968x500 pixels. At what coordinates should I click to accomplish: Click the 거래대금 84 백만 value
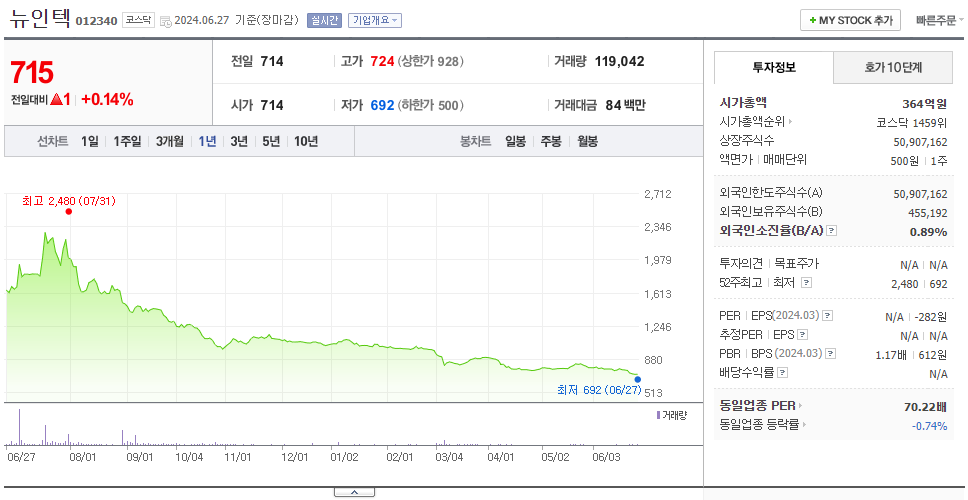tap(625, 106)
